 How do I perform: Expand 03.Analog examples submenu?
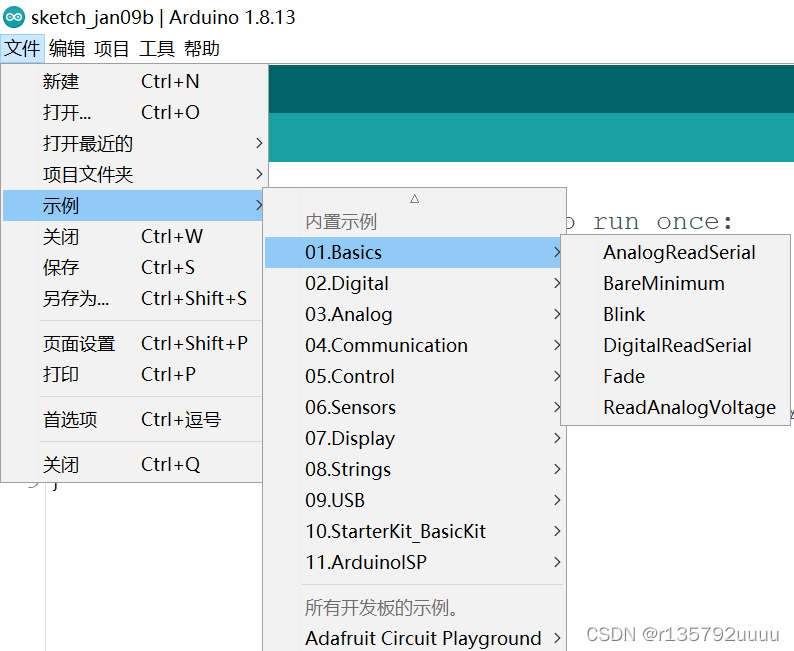click(414, 314)
